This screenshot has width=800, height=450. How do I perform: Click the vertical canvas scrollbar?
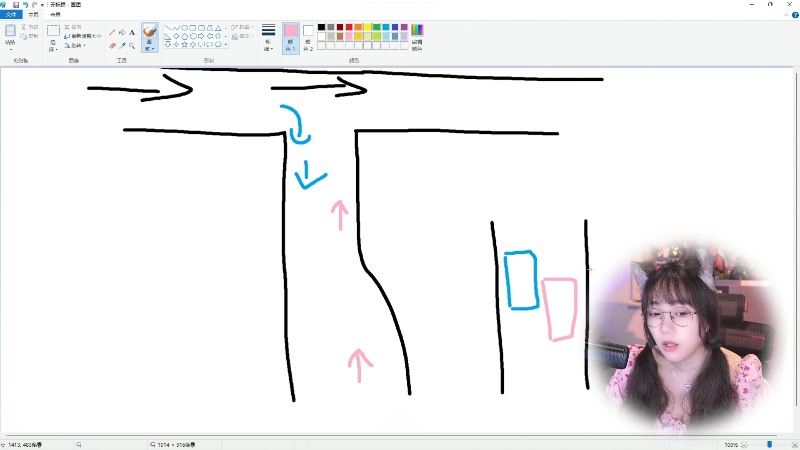coord(796,240)
